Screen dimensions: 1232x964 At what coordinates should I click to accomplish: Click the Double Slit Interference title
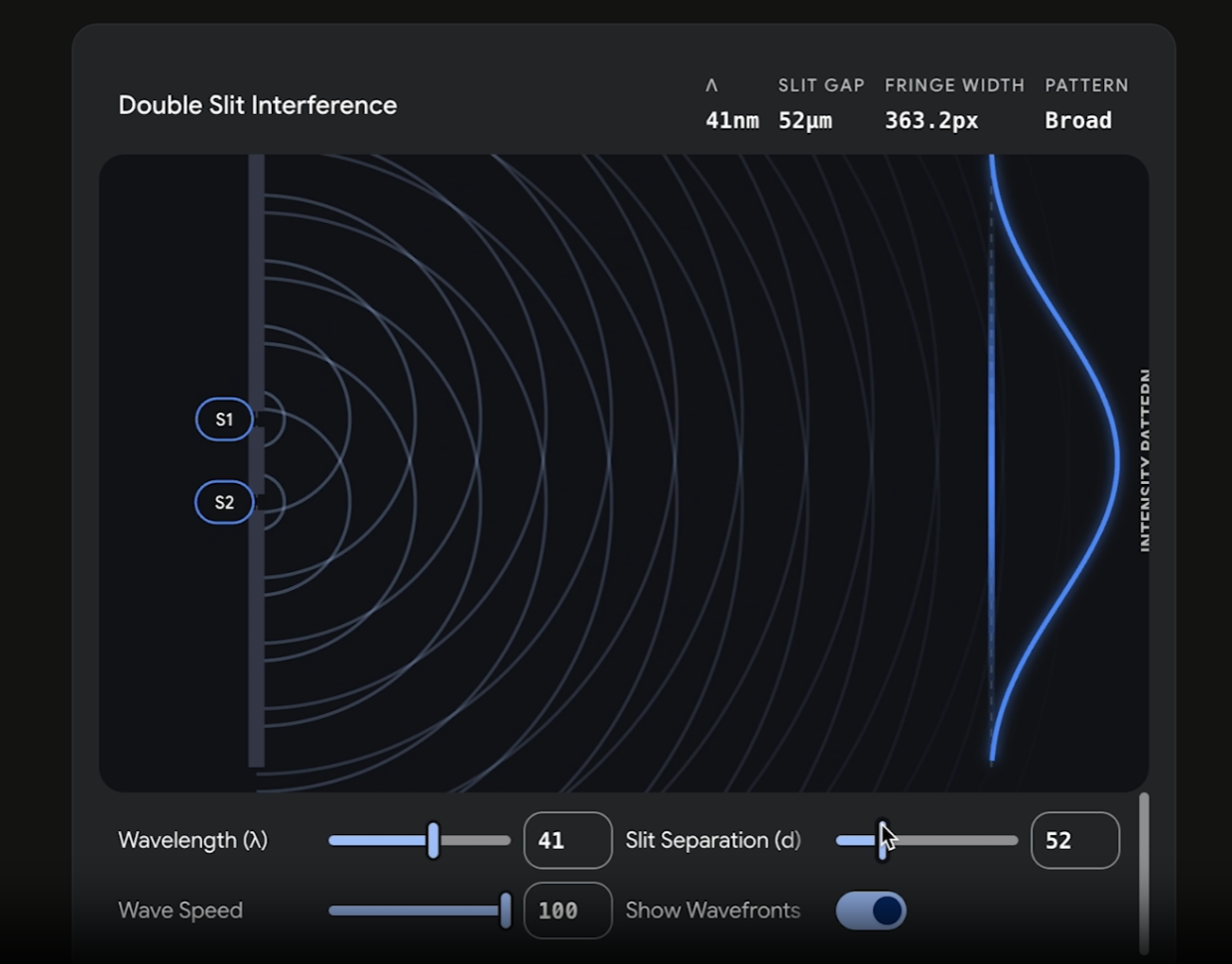[x=258, y=105]
